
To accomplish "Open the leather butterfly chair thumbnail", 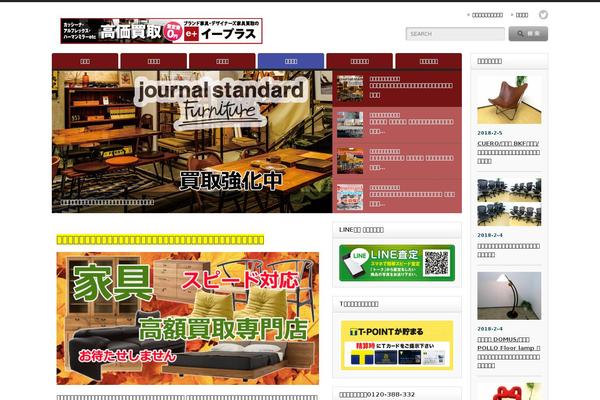I will [x=509, y=100].
